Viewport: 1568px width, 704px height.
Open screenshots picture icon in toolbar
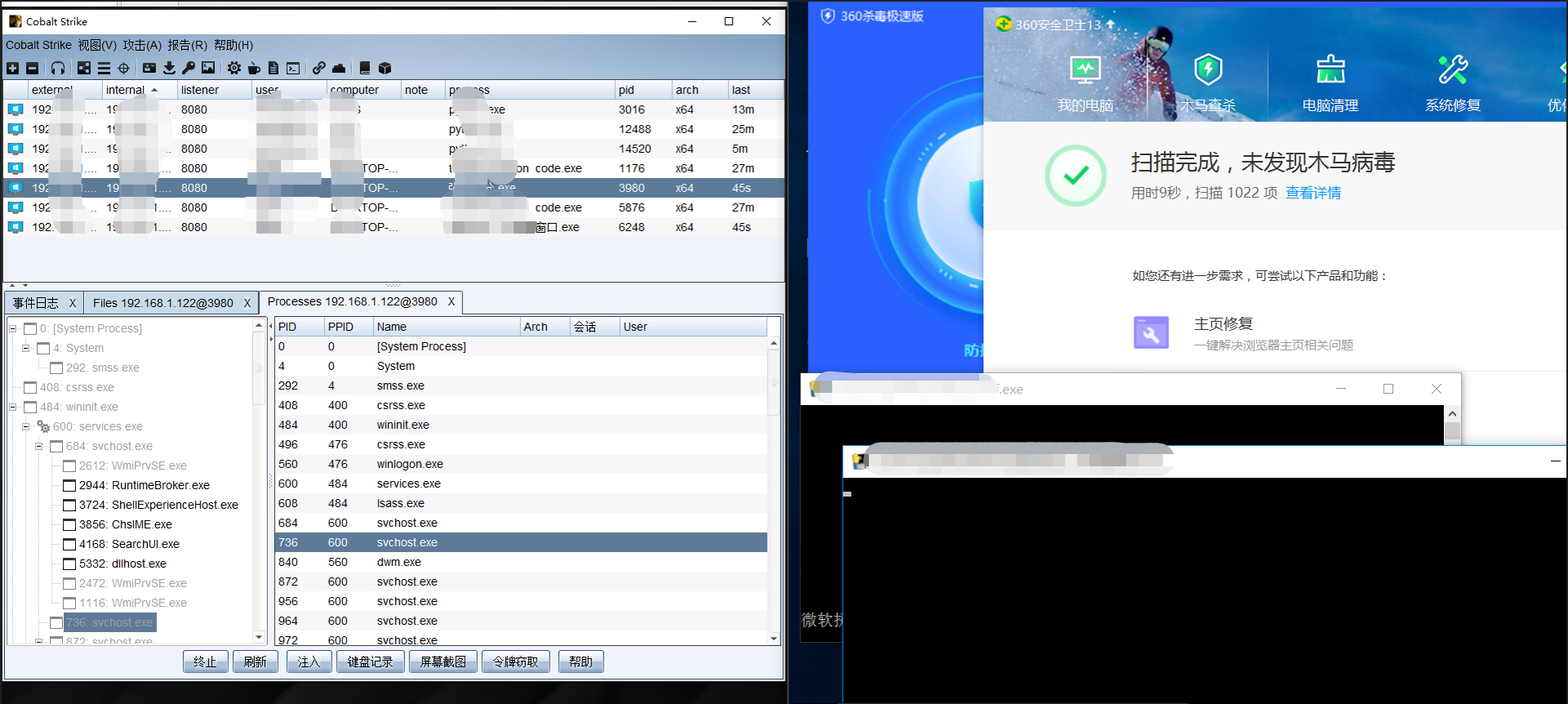208,68
